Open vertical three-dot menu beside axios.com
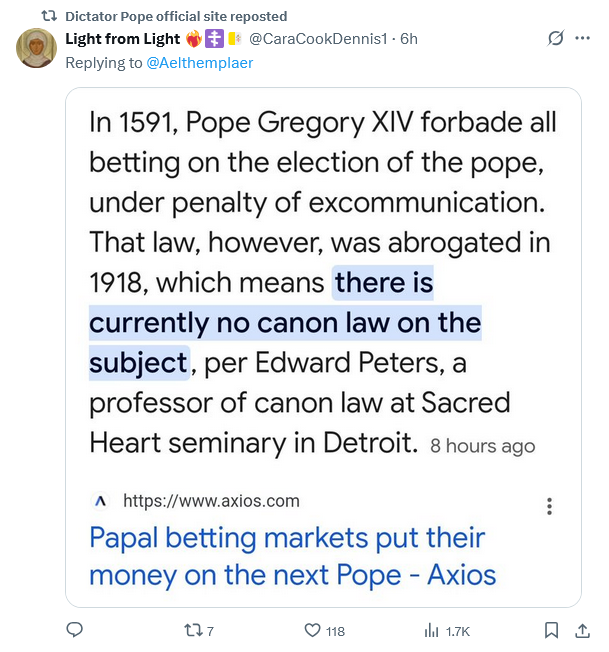Screen dimensions: 609x652 click(x=549, y=506)
